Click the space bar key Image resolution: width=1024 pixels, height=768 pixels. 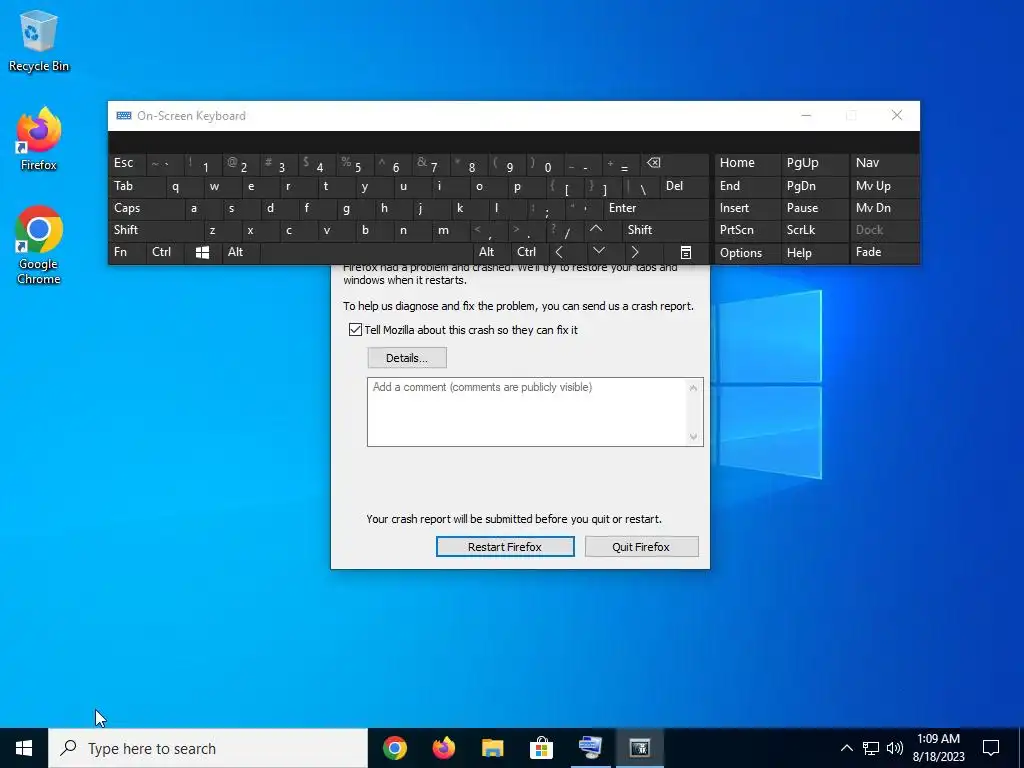coord(366,253)
